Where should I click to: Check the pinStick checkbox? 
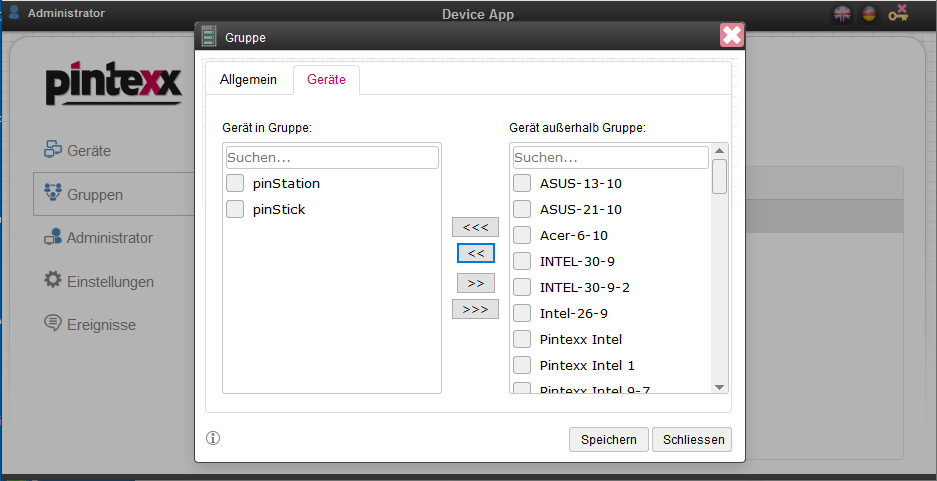[235, 209]
